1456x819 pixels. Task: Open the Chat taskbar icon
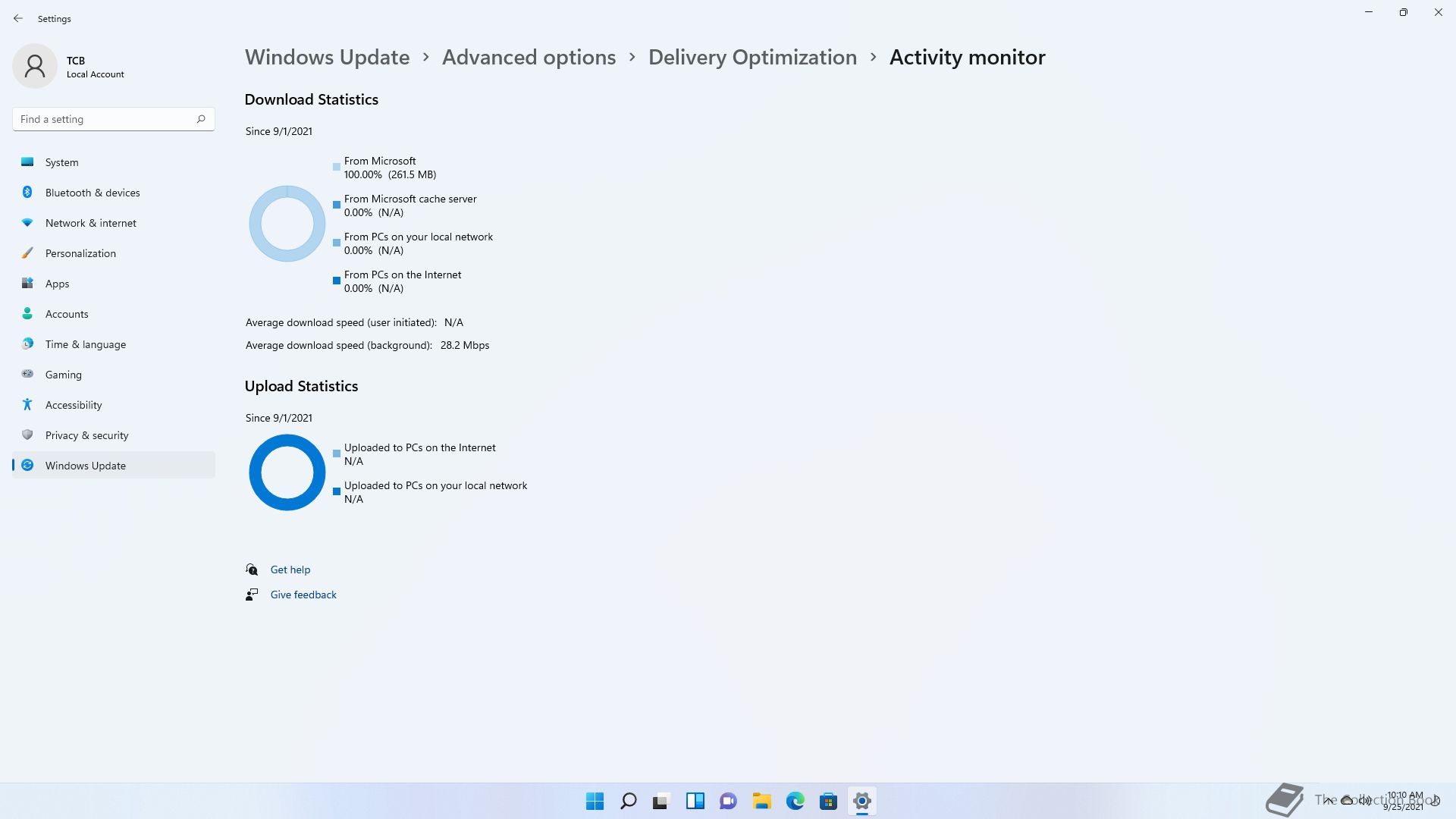pyautogui.click(x=728, y=801)
